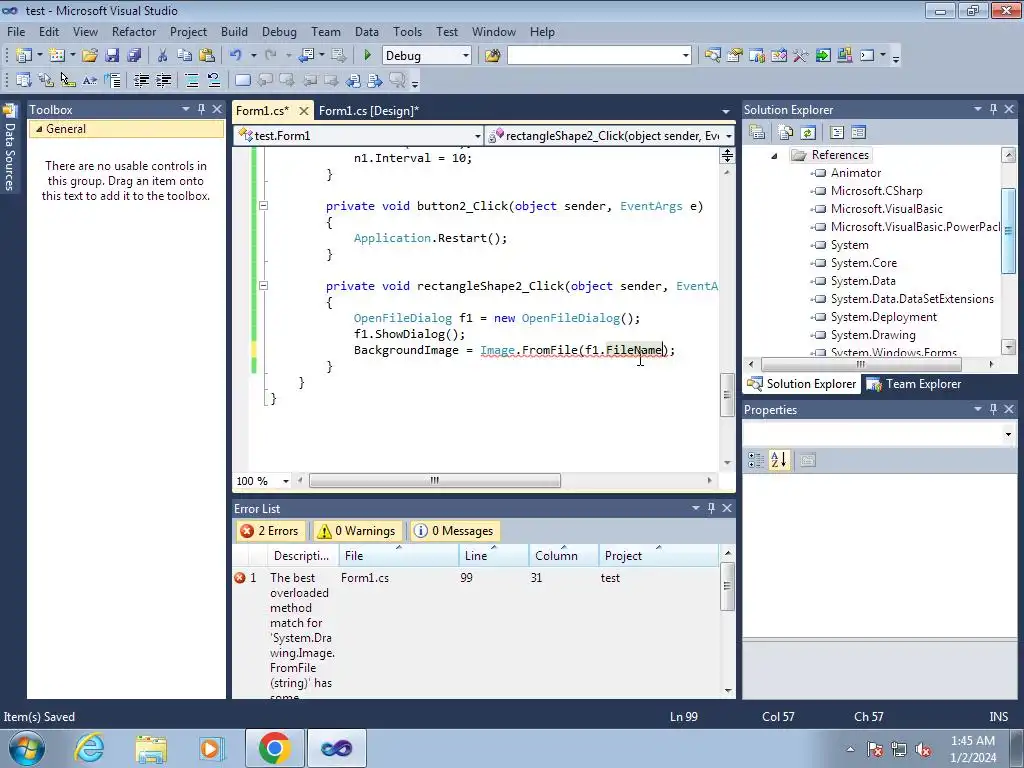Click the New Project toolbar icon

pos(24,56)
